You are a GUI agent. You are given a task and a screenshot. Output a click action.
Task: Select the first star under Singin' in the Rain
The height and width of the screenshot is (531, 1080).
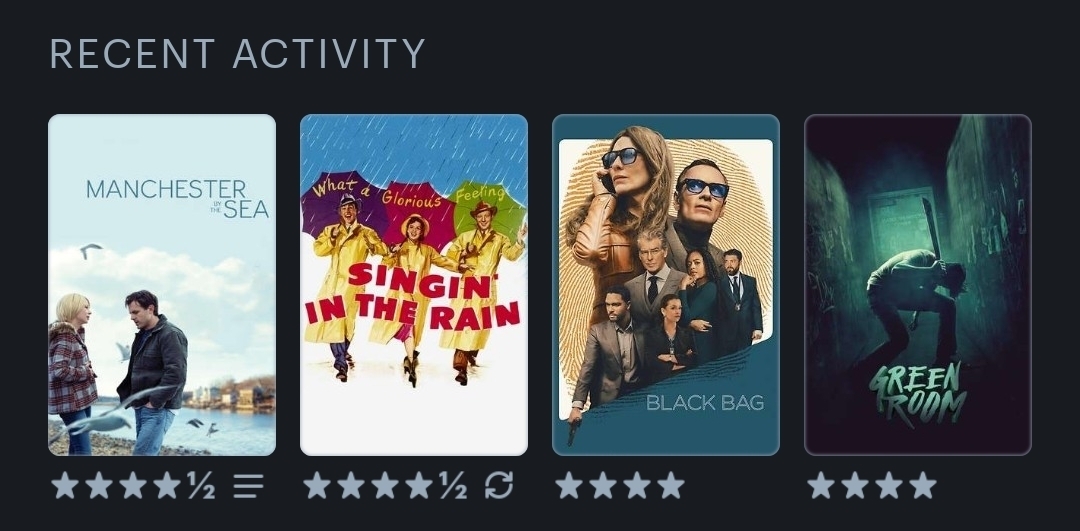click(317, 486)
